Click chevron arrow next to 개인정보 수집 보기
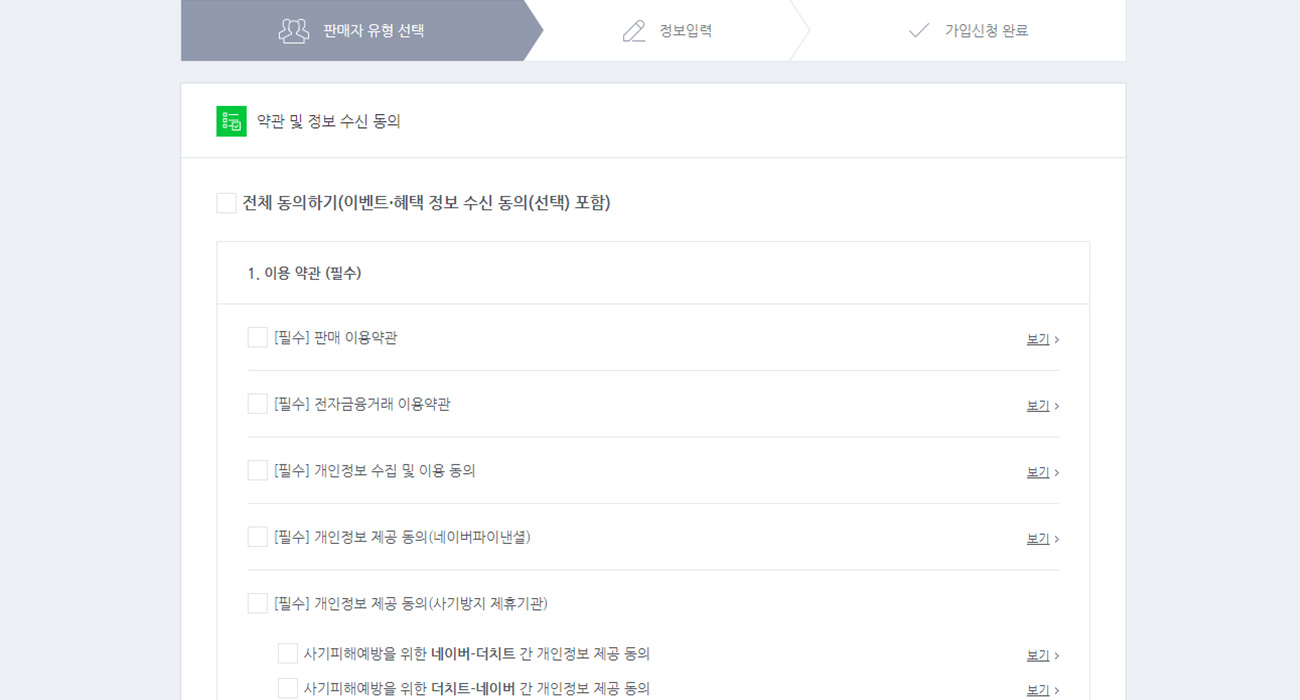Screen dimensions: 1300x700 1057,472
